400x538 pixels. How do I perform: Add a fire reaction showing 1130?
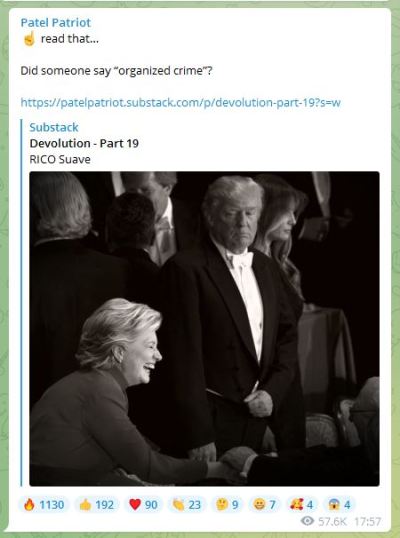44,505
